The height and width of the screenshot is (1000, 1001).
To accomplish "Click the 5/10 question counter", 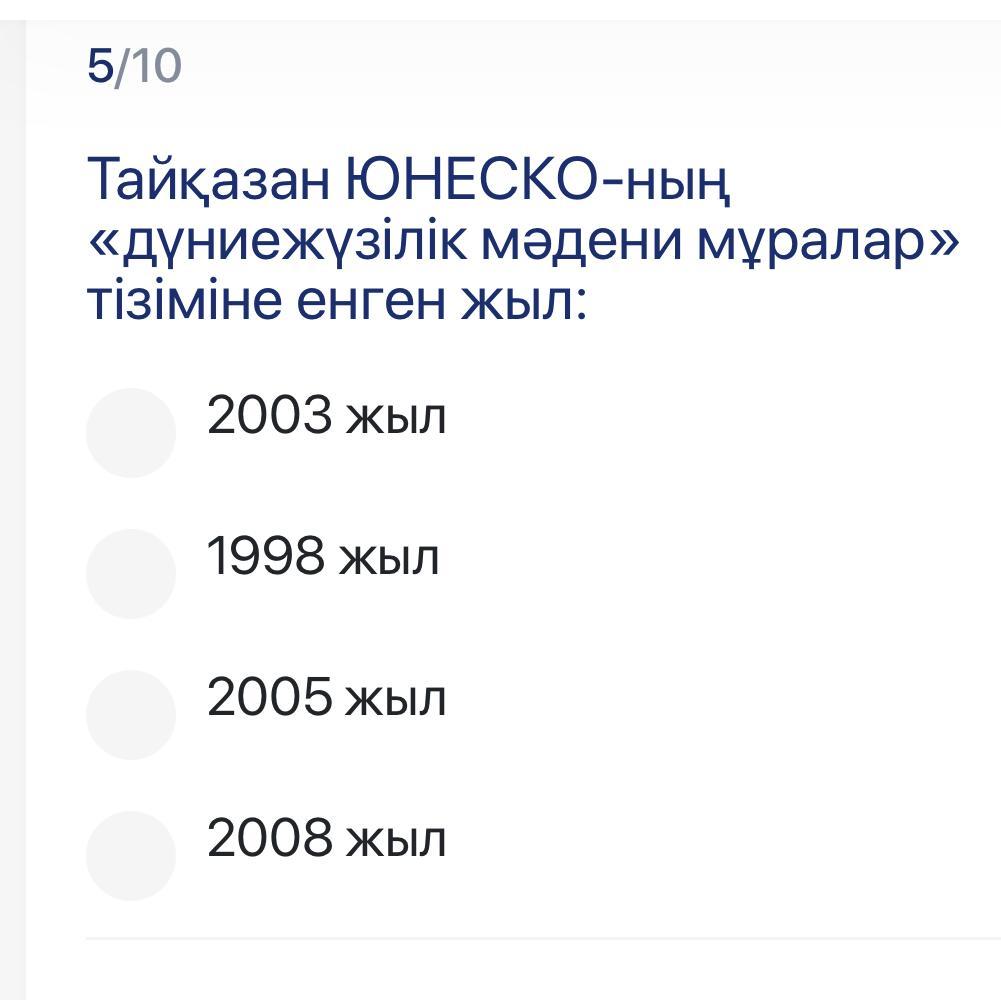I will (x=135, y=67).
